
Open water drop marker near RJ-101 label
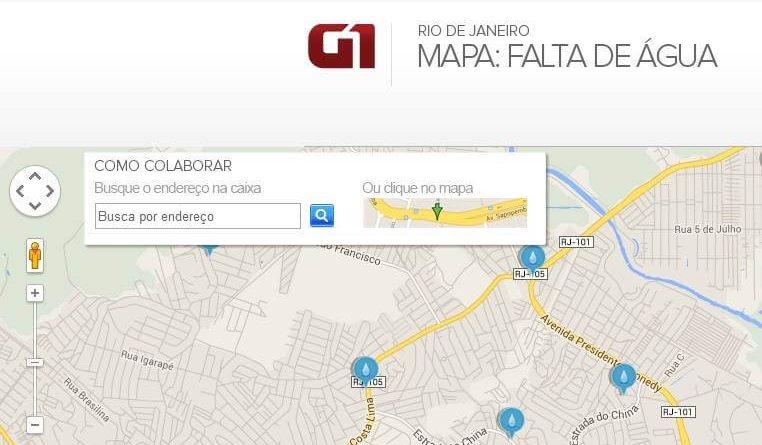coord(533,258)
